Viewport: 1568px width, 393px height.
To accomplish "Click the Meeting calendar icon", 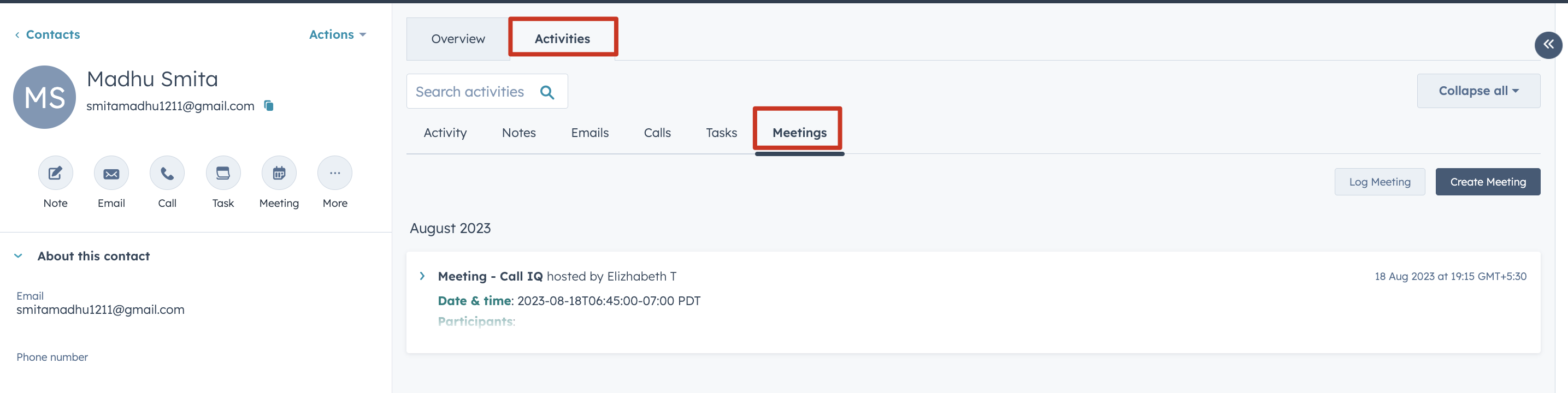I will tap(279, 174).
